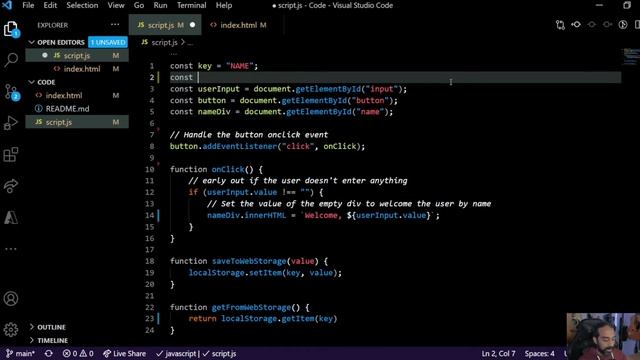Click Live Share in the status bar

point(124,353)
